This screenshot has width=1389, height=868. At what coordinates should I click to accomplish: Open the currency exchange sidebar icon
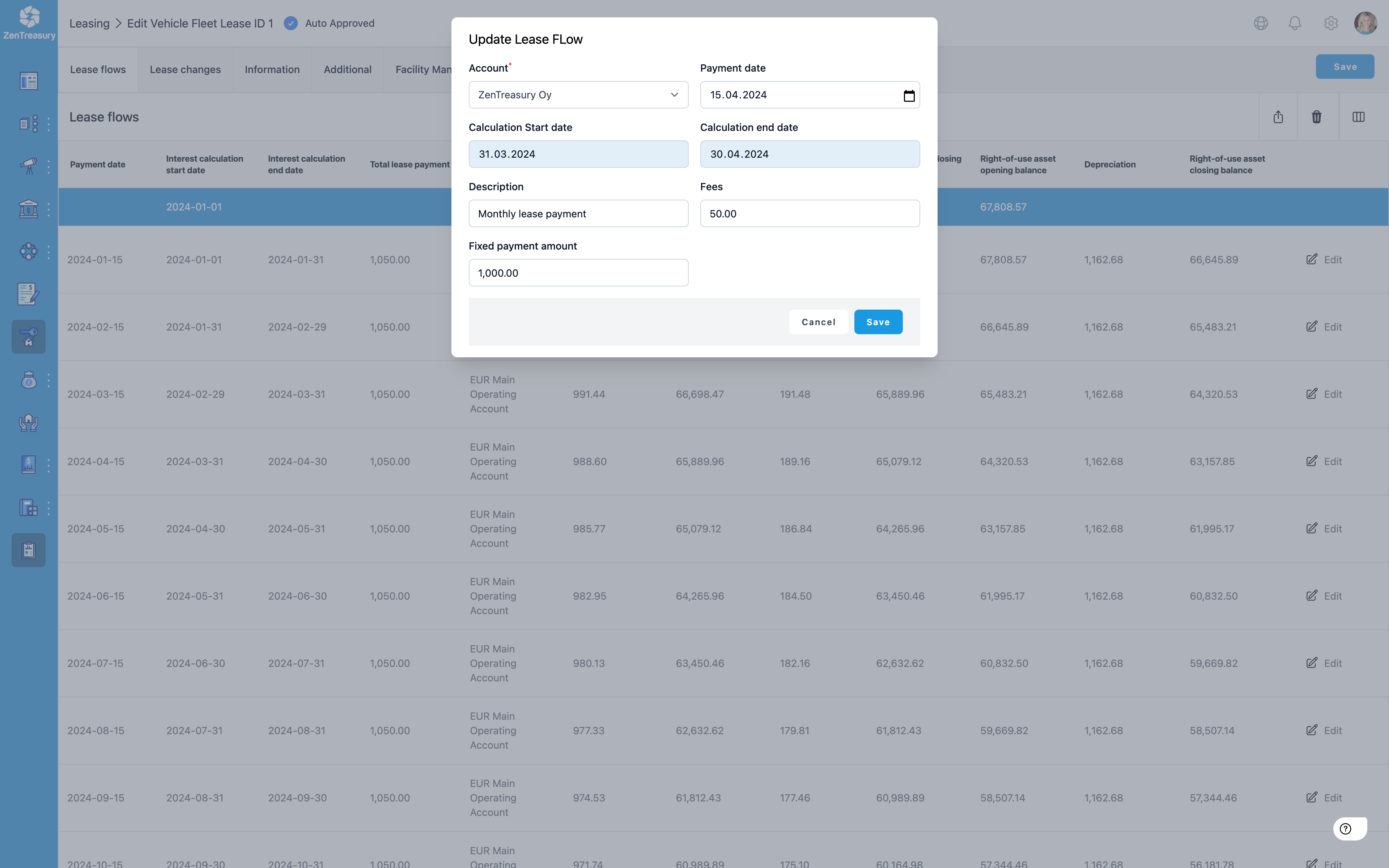pyautogui.click(x=28, y=251)
